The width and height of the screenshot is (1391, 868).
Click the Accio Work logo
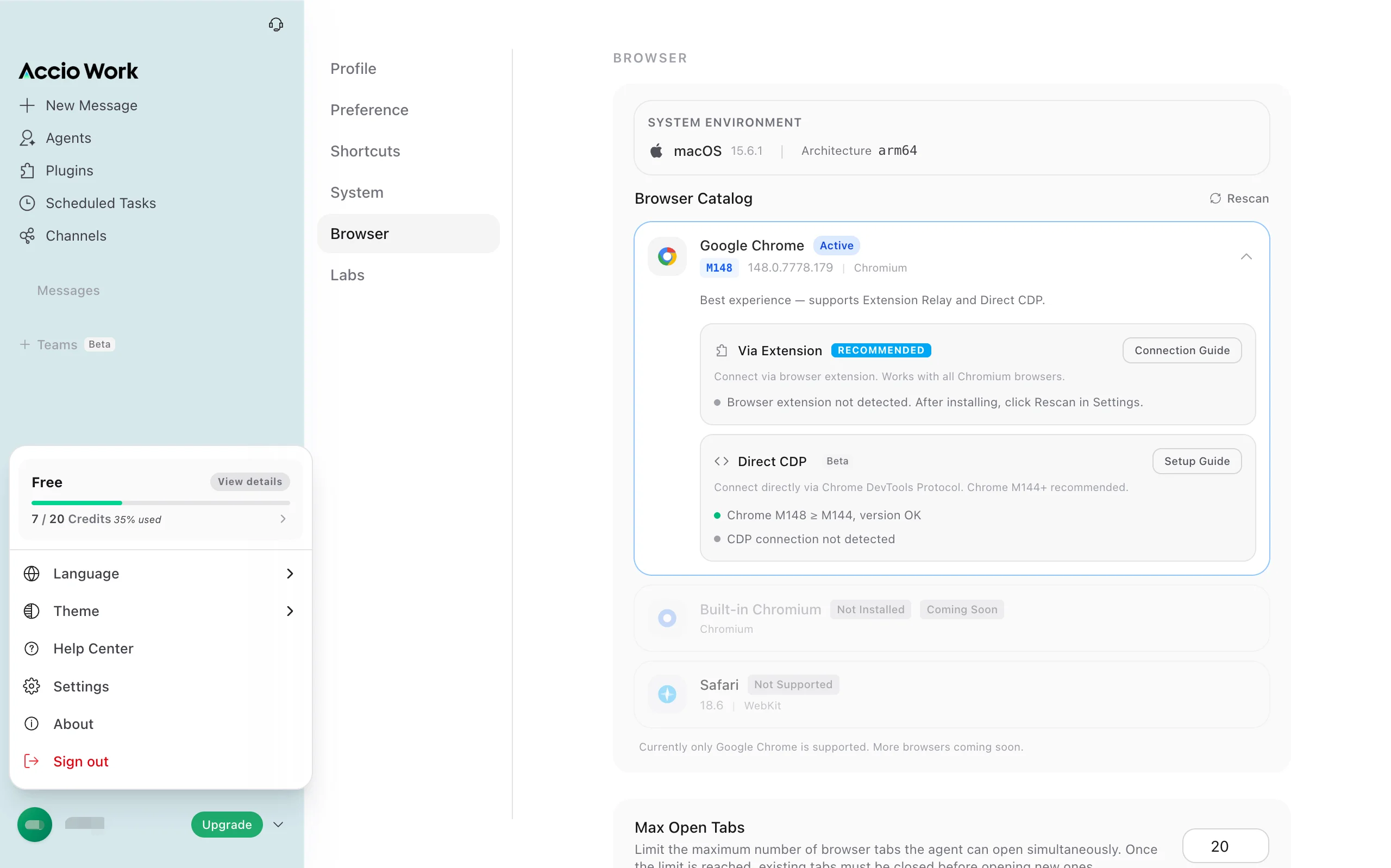pyautogui.click(x=79, y=71)
